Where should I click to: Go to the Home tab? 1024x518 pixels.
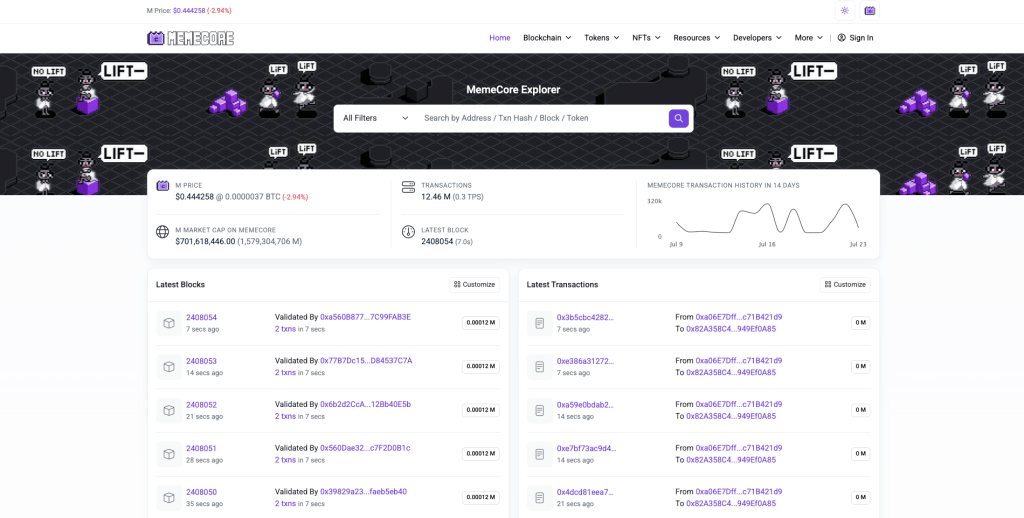500,38
